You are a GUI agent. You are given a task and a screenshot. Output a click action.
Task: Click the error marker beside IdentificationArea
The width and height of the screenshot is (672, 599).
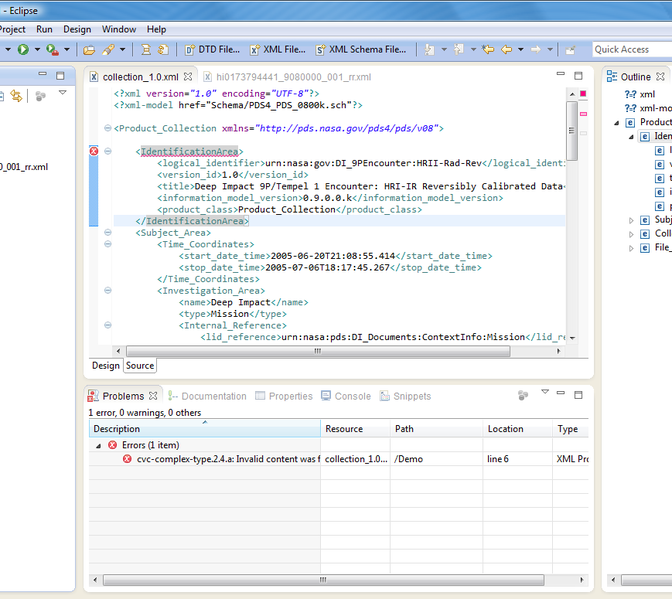point(94,151)
